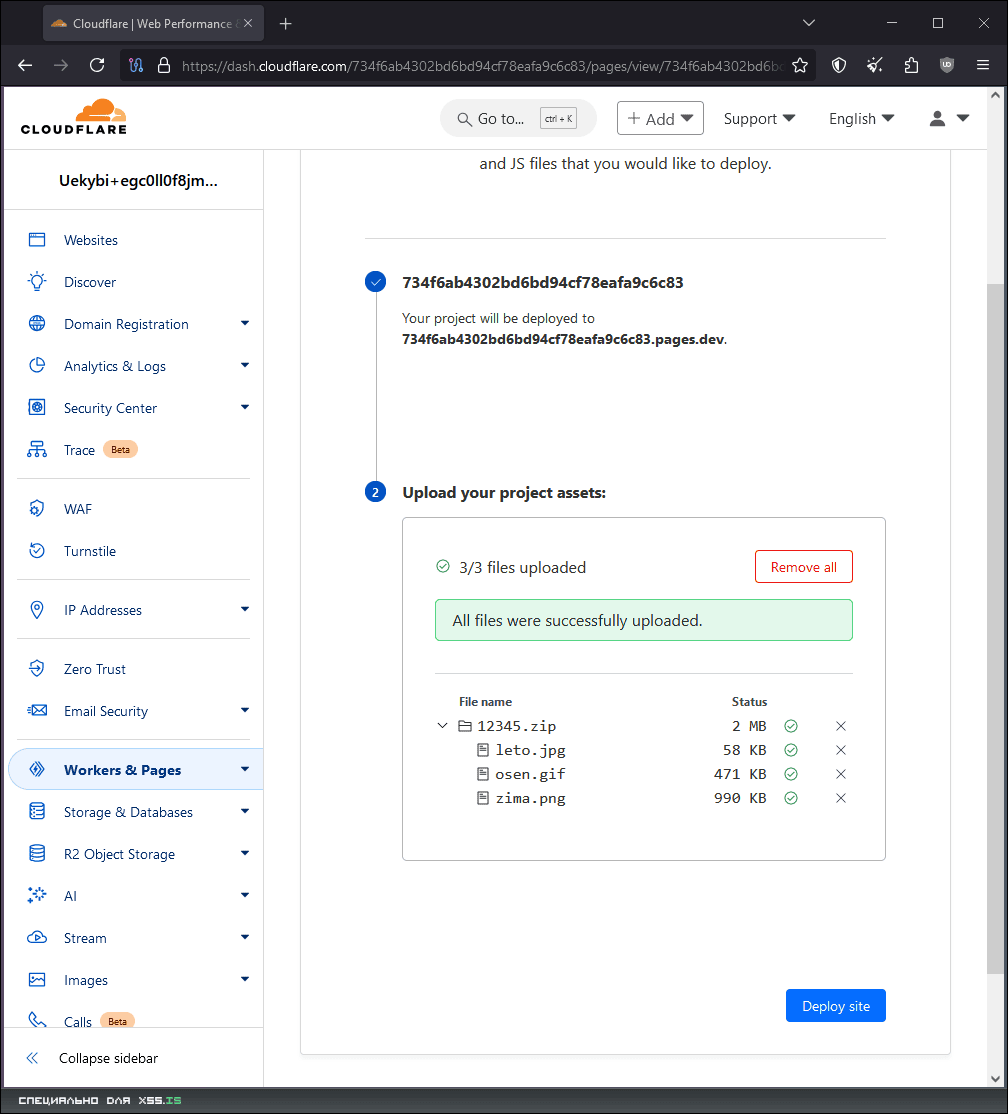
Task: Remove 12345.zip folder with its X
Action: (x=841, y=726)
